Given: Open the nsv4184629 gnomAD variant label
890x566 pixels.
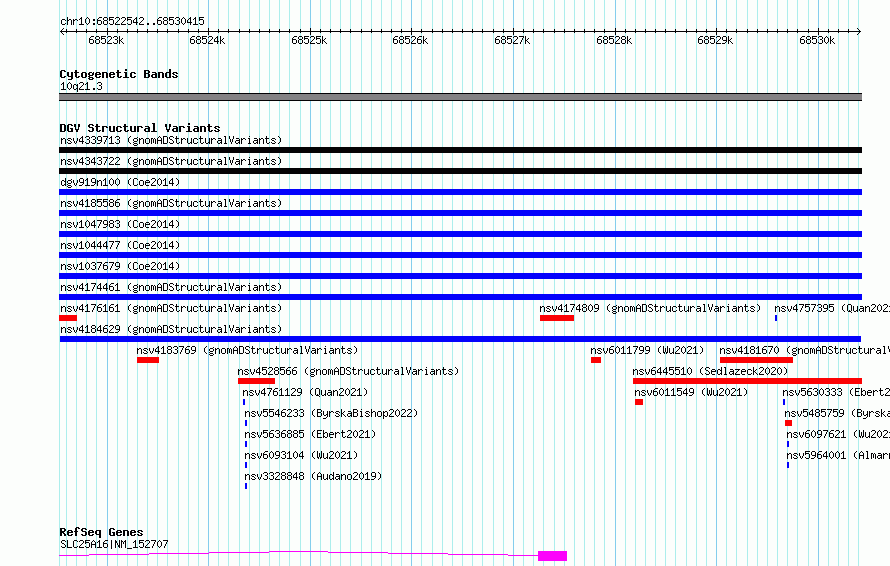Looking at the screenshot, I should 171,329.
